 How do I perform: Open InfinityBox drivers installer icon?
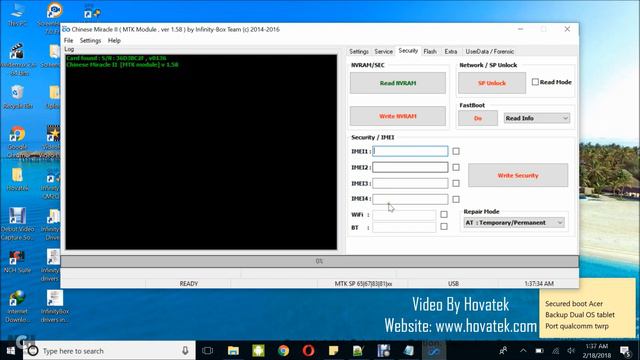click(x=54, y=306)
